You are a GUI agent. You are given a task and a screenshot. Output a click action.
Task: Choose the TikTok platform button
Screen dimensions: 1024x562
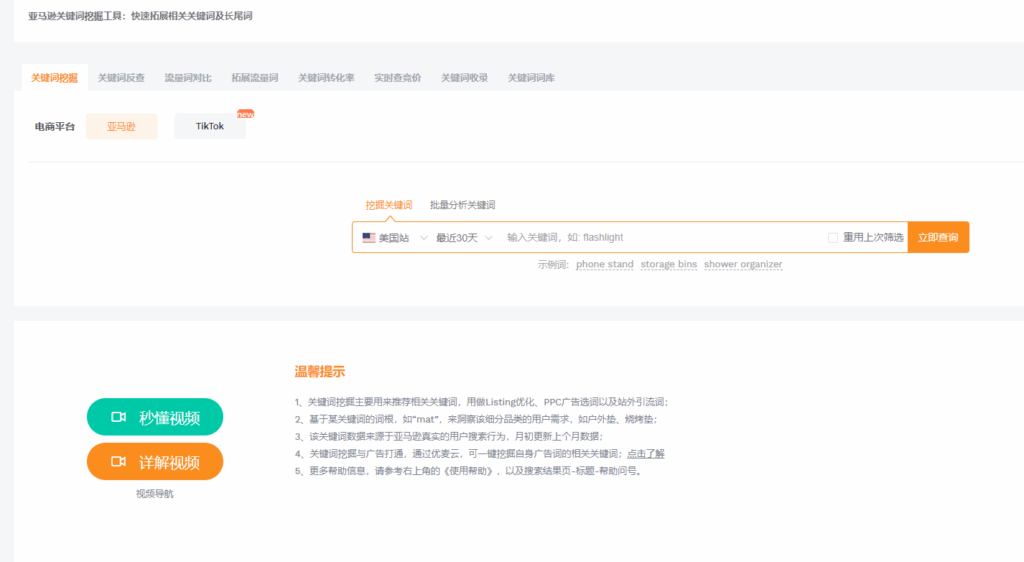(x=210, y=126)
